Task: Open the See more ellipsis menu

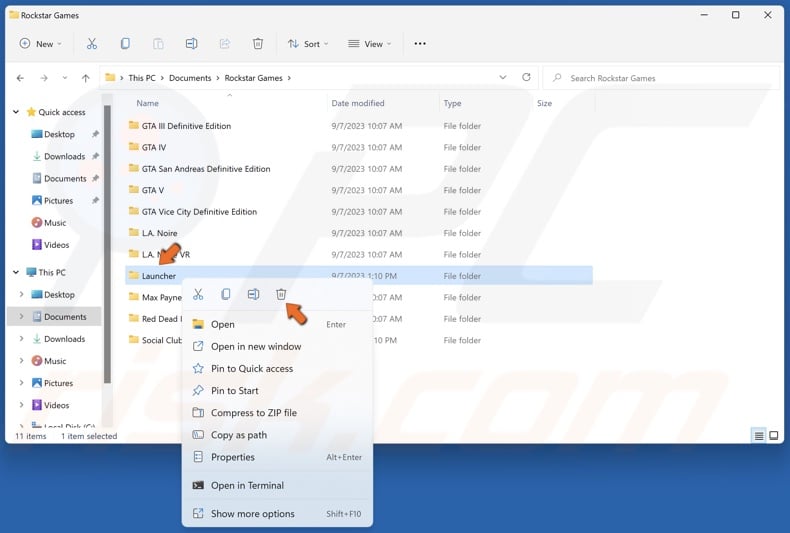Action: point(420,44)
